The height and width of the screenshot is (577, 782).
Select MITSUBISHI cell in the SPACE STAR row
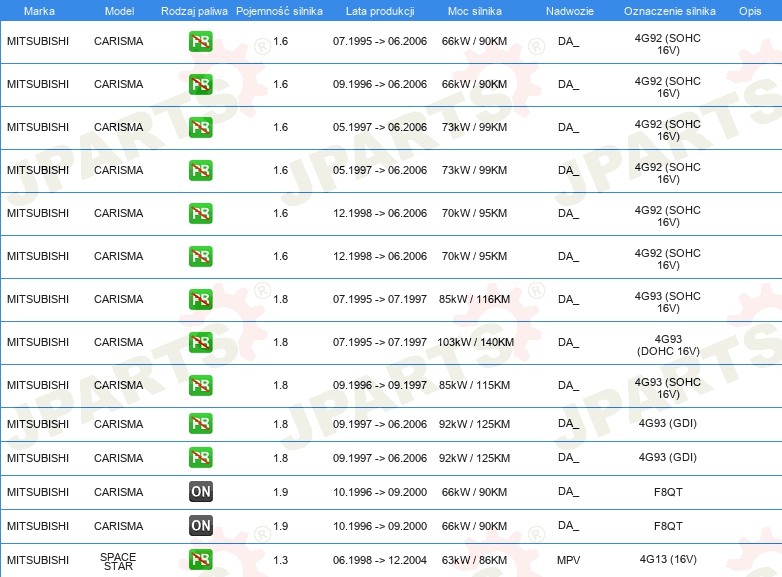coord(38,560)
